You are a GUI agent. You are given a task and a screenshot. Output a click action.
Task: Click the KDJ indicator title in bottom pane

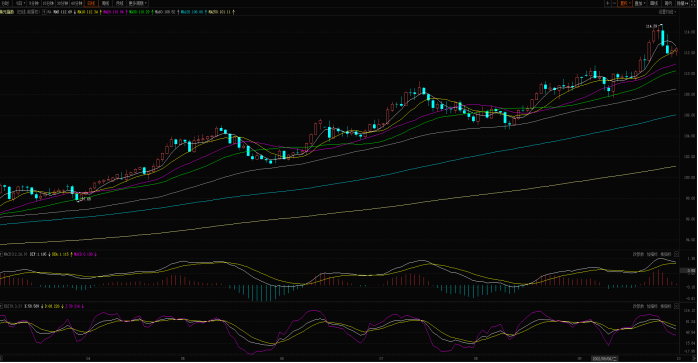(12, 306)
